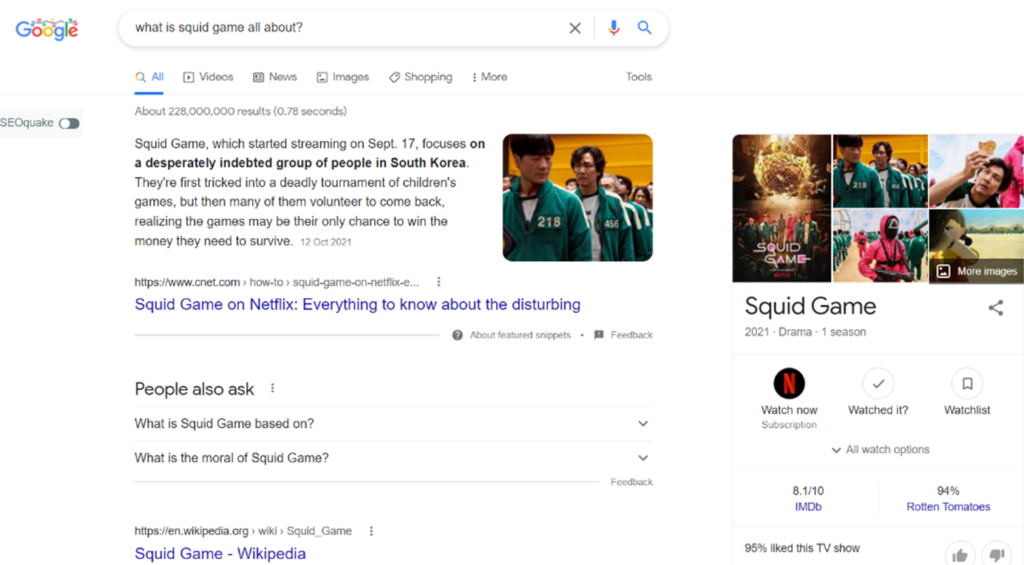
Task: Start voice search with the microphone icon
Action: click(x=613, y=27)
